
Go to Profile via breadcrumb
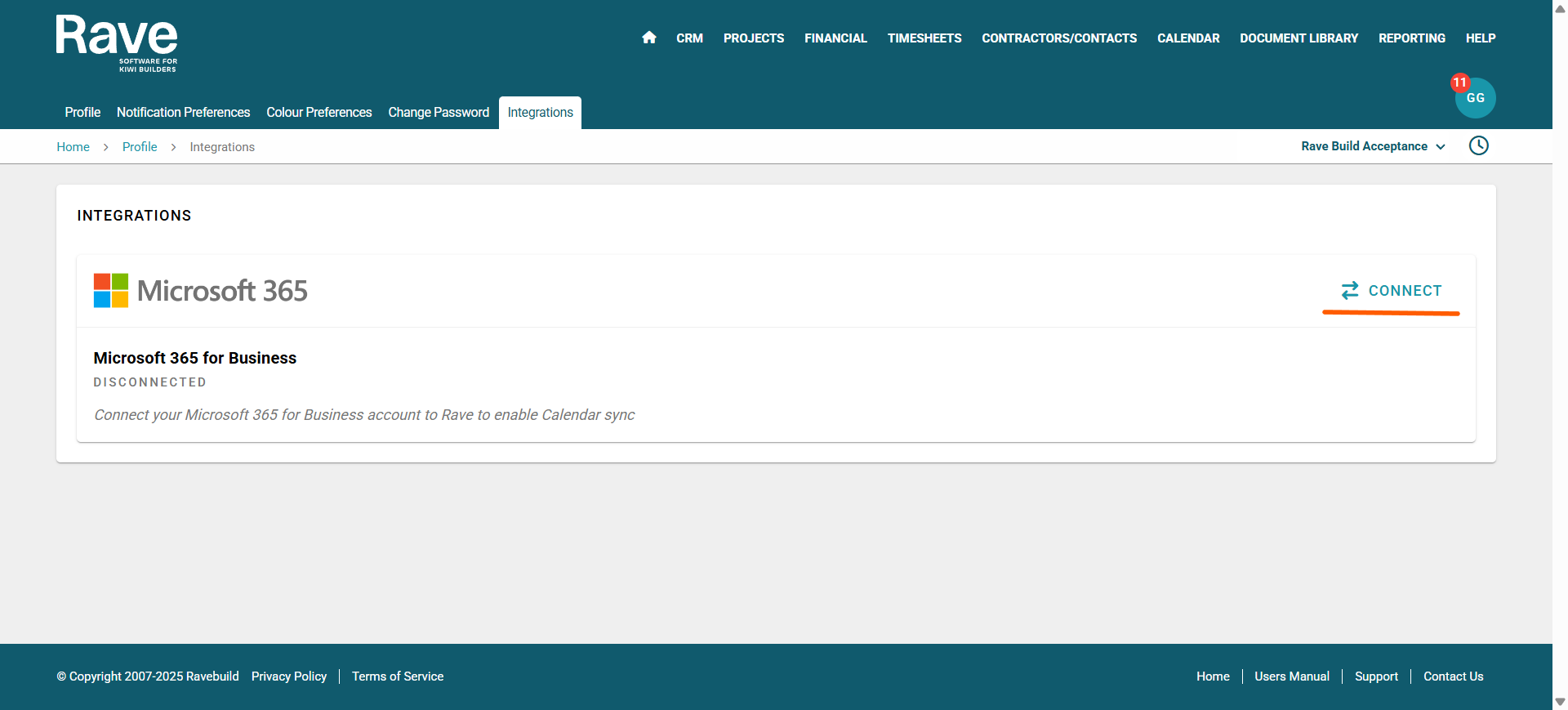click(140, 147)
